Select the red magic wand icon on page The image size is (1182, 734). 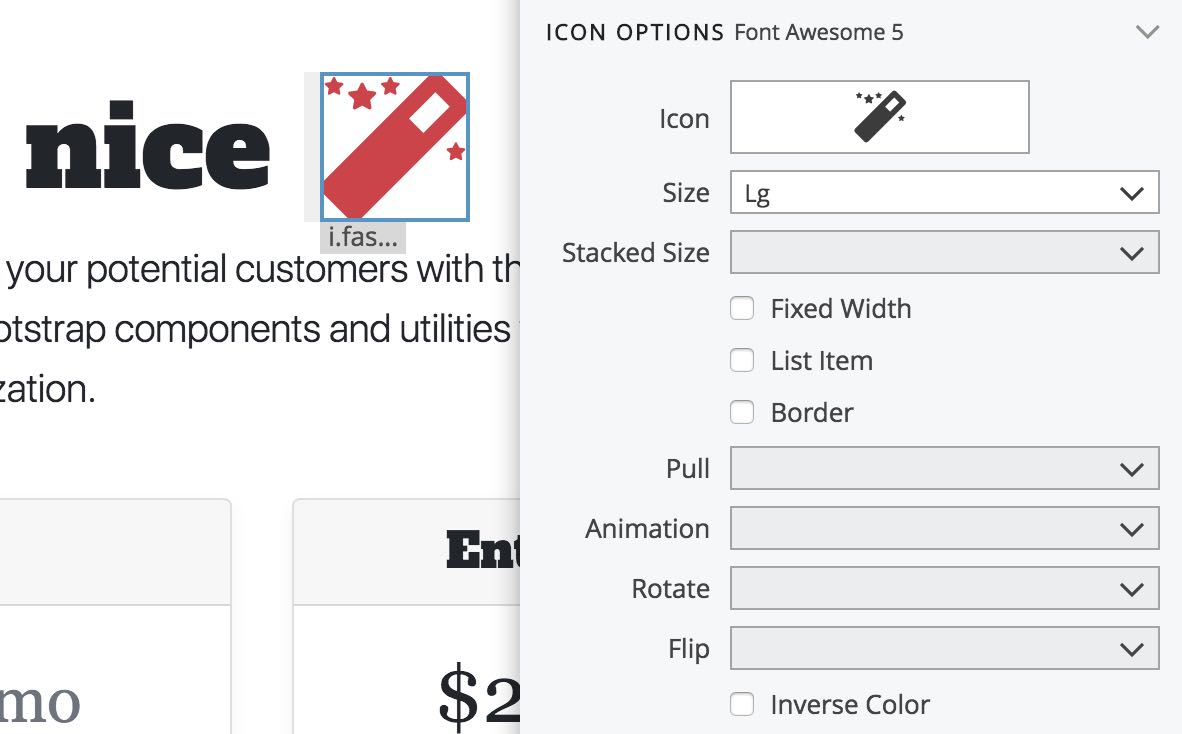point(394,147)
